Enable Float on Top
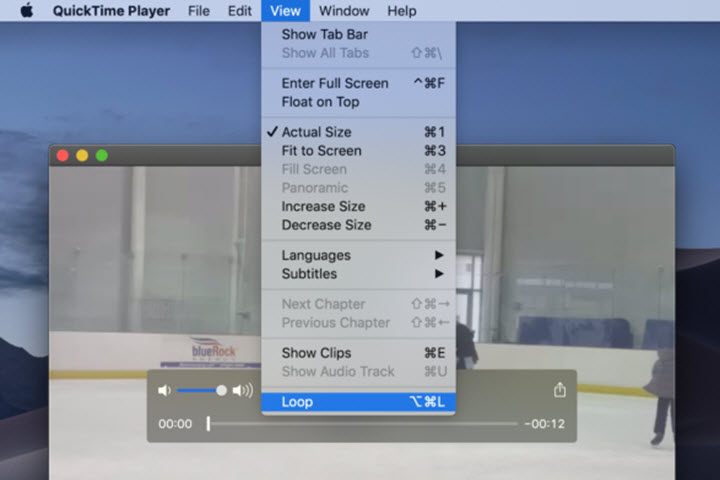This screenshot has height=480, width=720. pyautogui.click(x=359, y=102)
